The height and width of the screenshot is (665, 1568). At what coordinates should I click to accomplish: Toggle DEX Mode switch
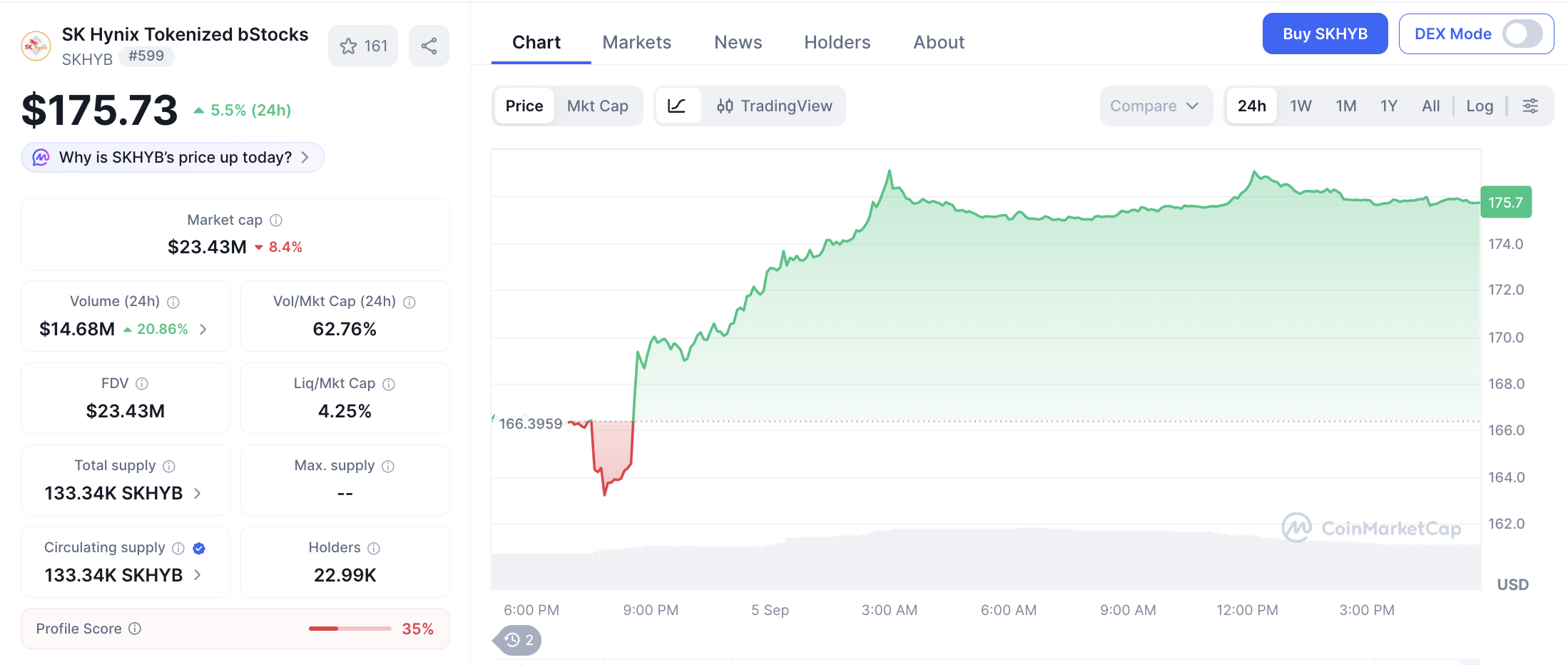[1522, 34]
